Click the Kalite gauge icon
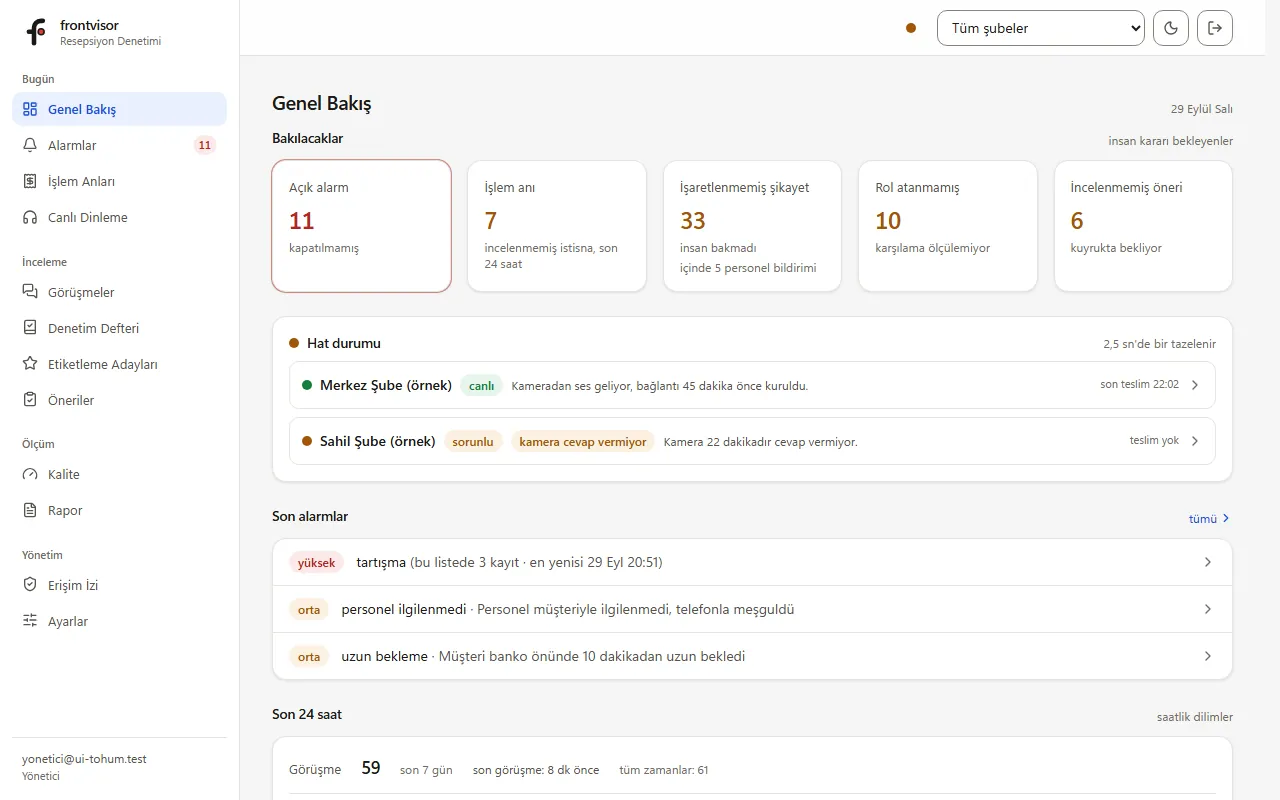 (x=30, y=474)
